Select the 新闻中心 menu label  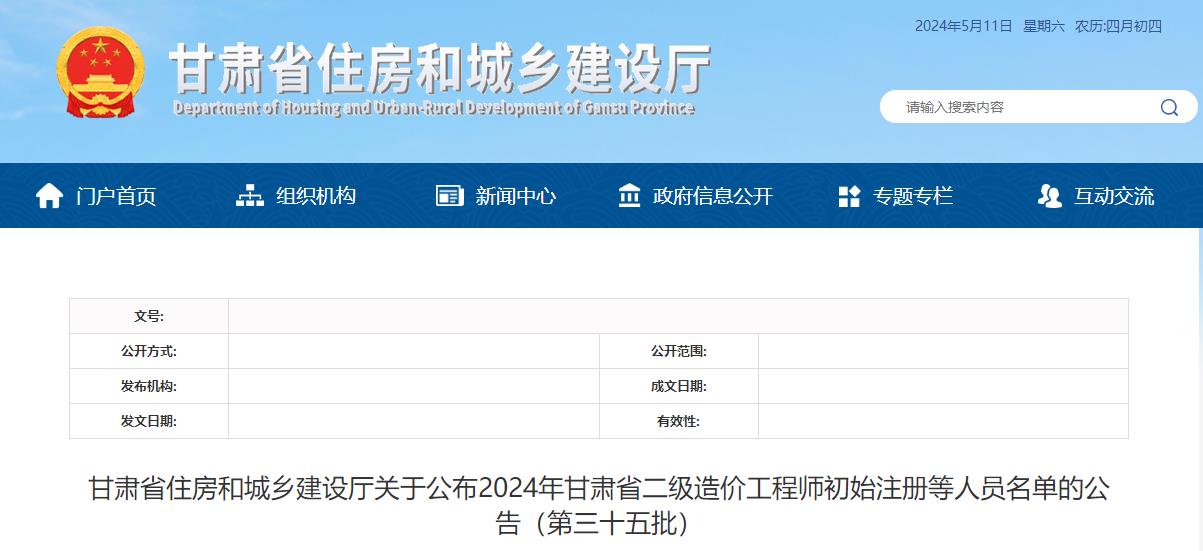pos(516,196)
